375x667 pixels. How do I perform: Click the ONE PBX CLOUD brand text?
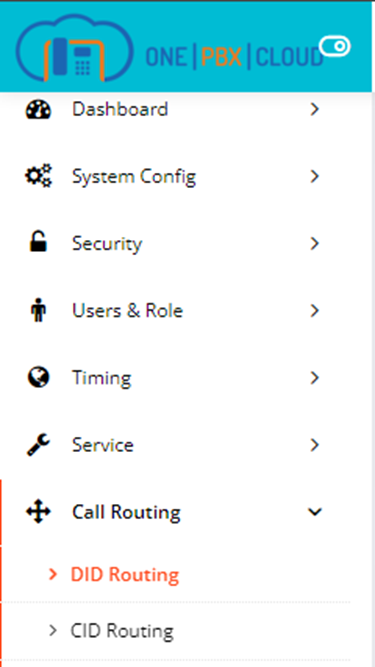coord(234,57)
